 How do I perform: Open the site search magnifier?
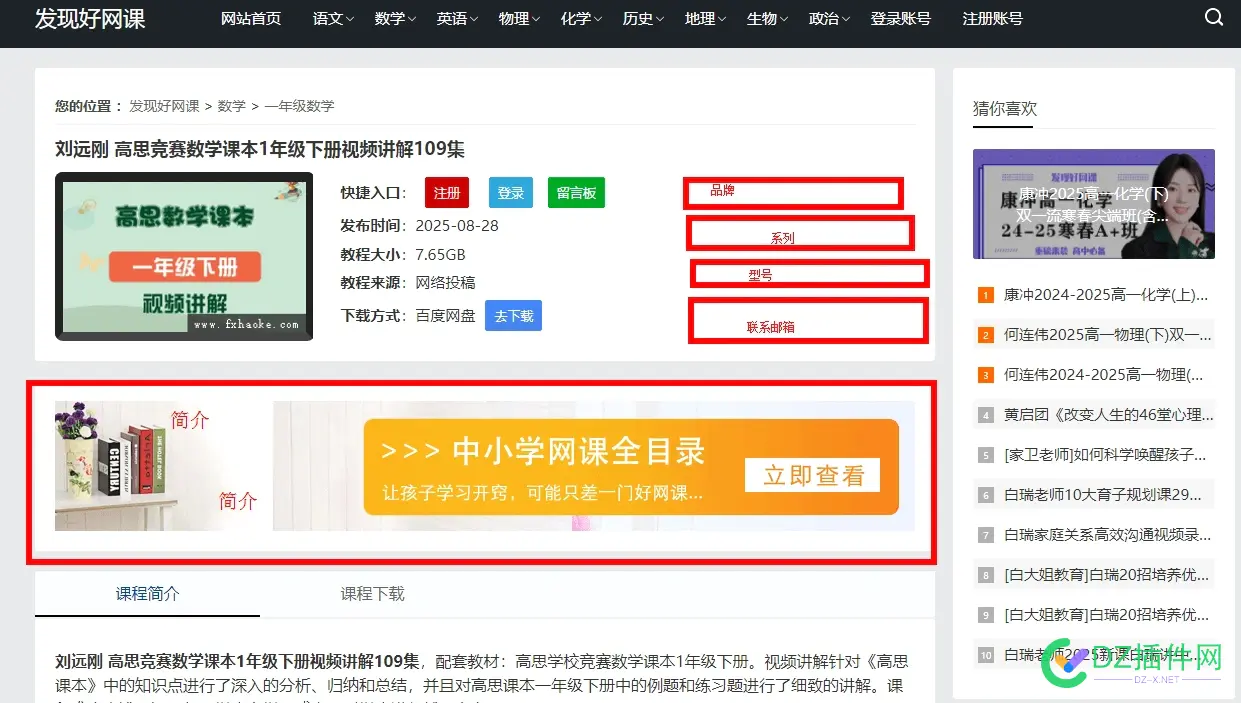pyautogui.click(x=1214, y=17)
